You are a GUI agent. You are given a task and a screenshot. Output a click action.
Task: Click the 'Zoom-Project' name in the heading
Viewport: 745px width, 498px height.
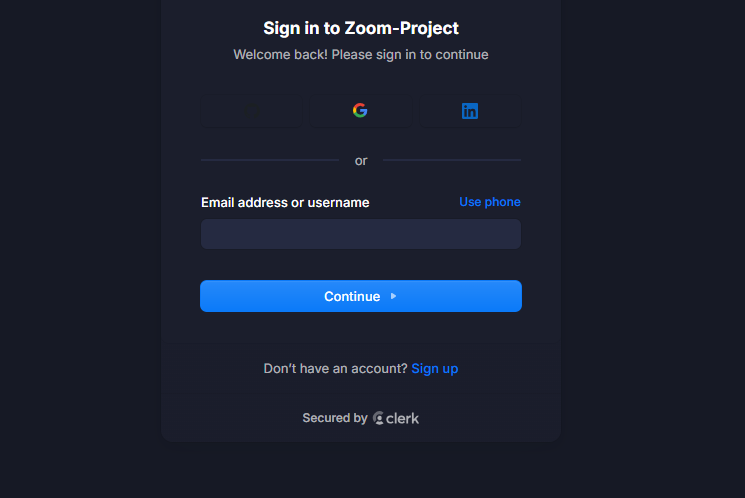pyautogui.click(x=402, y=28)
